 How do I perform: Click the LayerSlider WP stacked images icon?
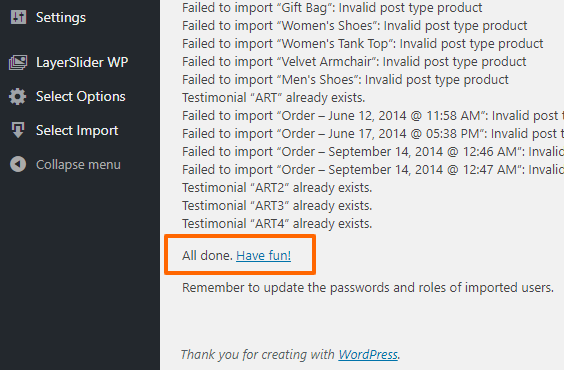(18, 62)
